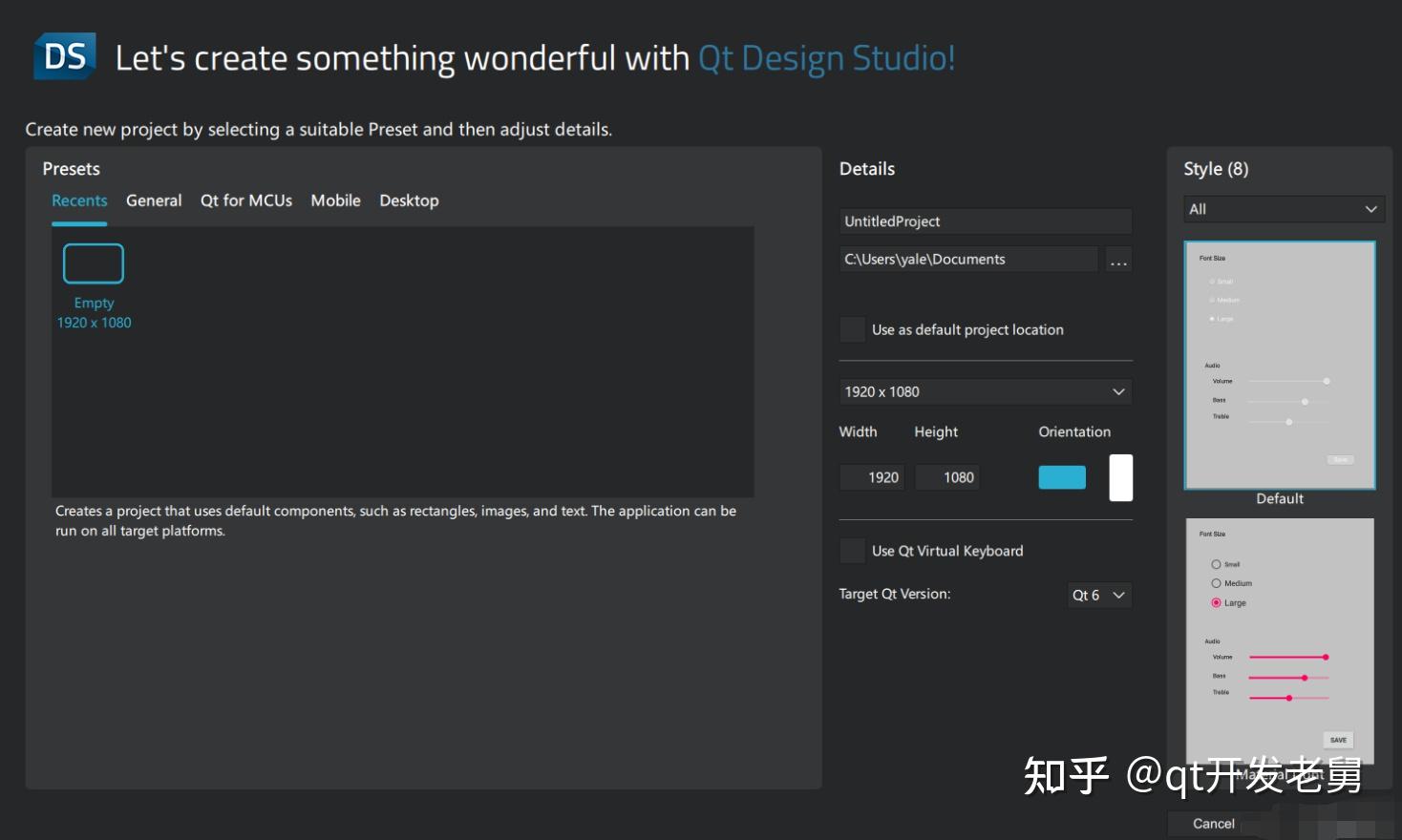Open the browse folder ellipsis button
The height and width of the screenshot is (840, 1402).
tap(1118, 260)
